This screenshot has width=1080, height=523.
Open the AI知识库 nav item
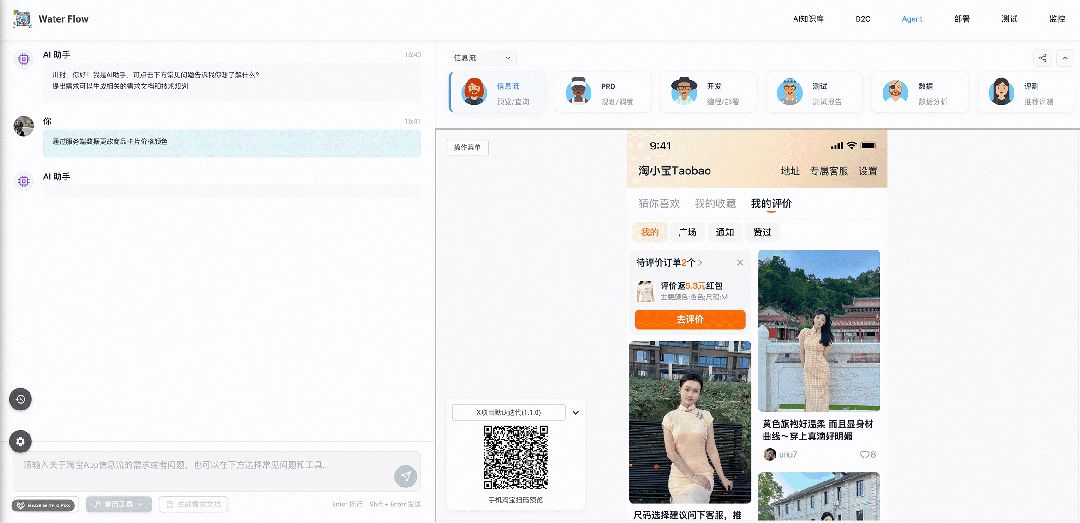809,19
